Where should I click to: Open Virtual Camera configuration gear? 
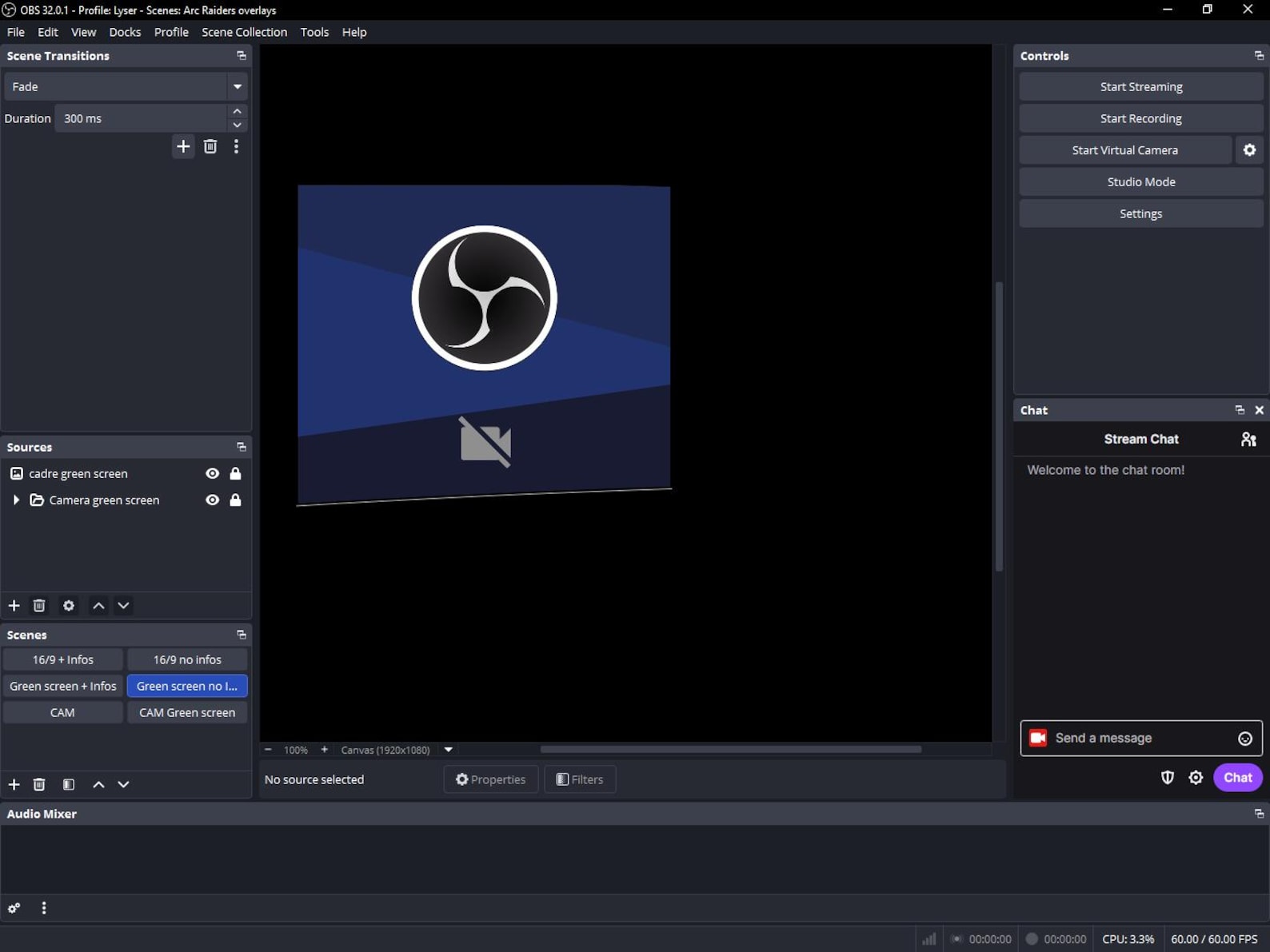tap(1249, 149)
